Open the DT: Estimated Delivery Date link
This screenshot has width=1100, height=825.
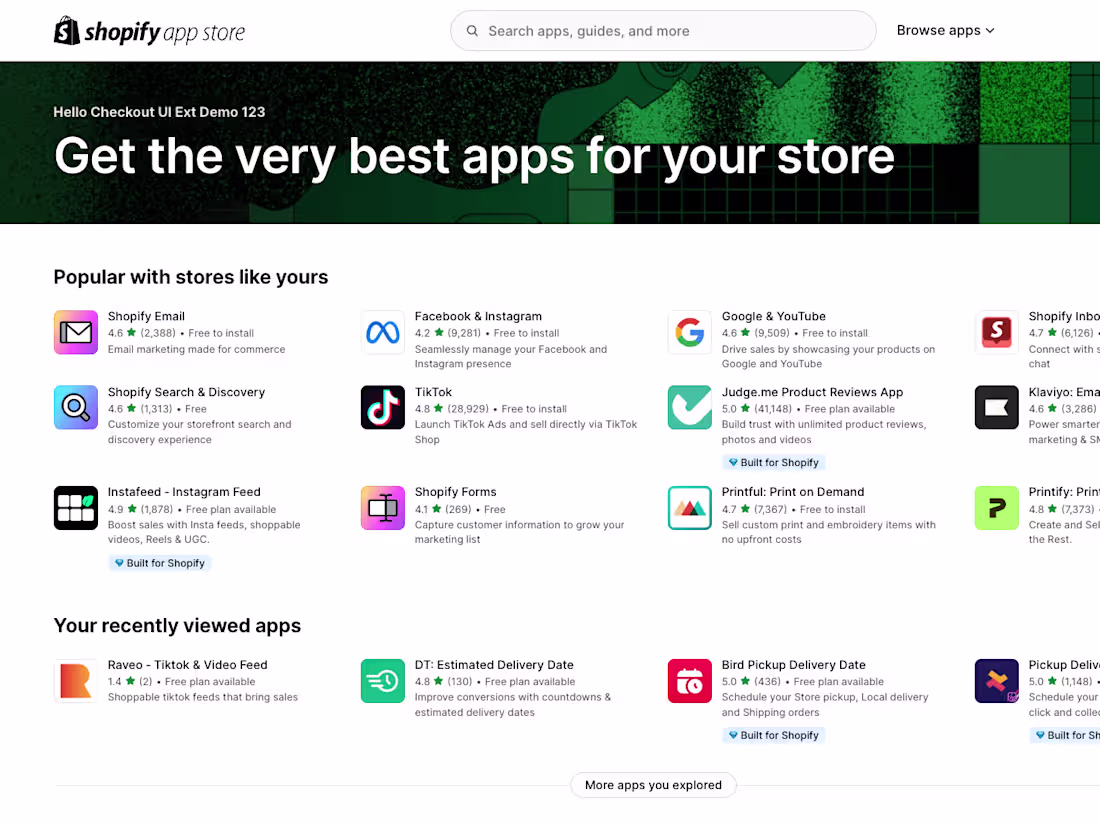tap(494, 664)
